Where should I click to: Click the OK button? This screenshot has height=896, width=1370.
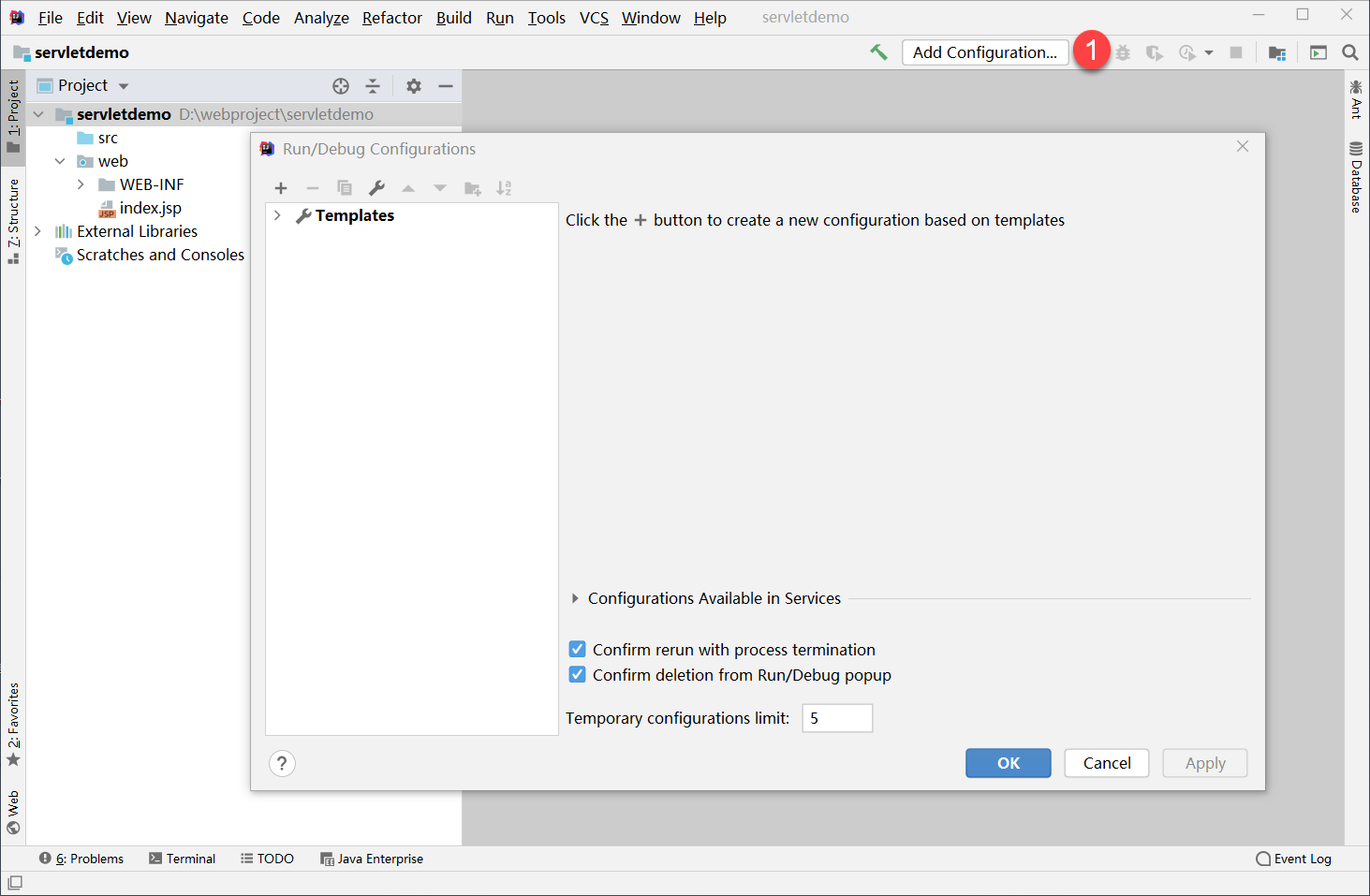point(1009,763)
